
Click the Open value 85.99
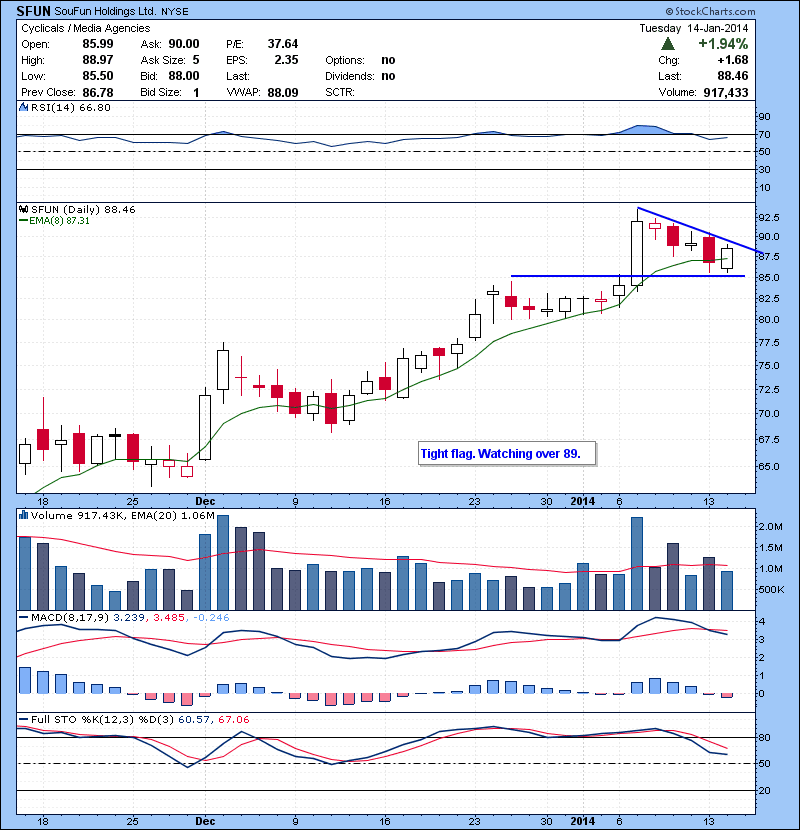click(x=98, y=44)
